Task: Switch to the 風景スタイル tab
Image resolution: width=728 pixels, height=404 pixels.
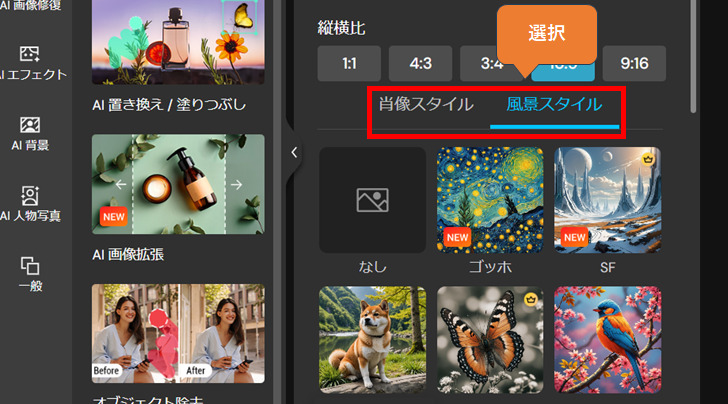Action: point(554,104)
